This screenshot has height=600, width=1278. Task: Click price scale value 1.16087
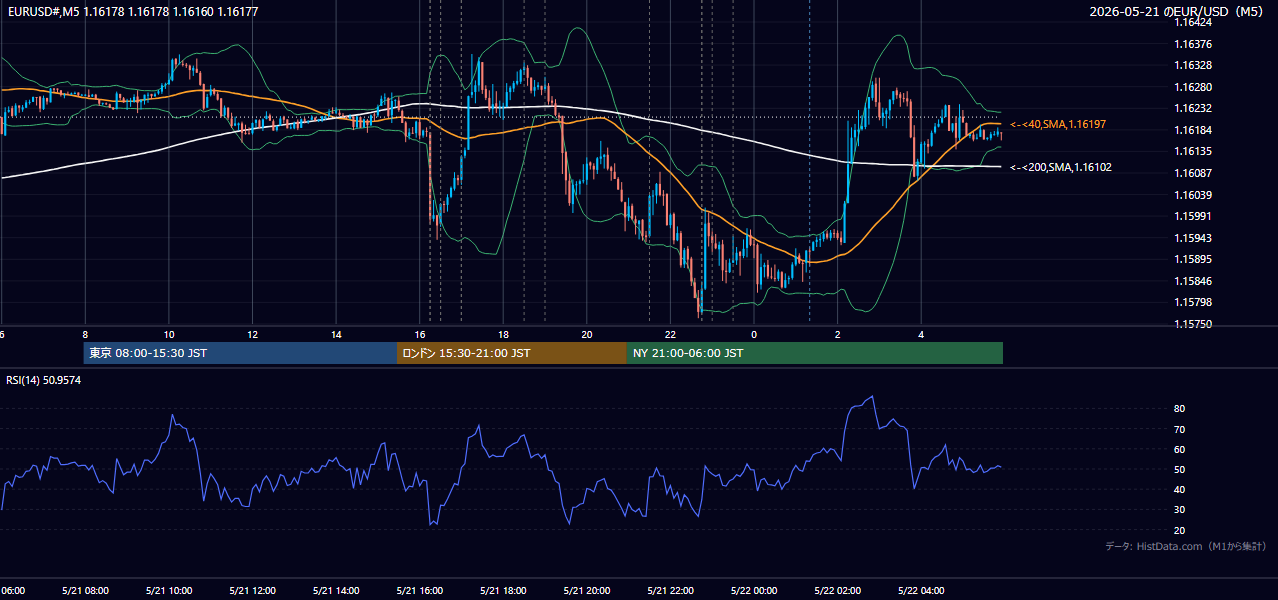tap(1192, 173)
